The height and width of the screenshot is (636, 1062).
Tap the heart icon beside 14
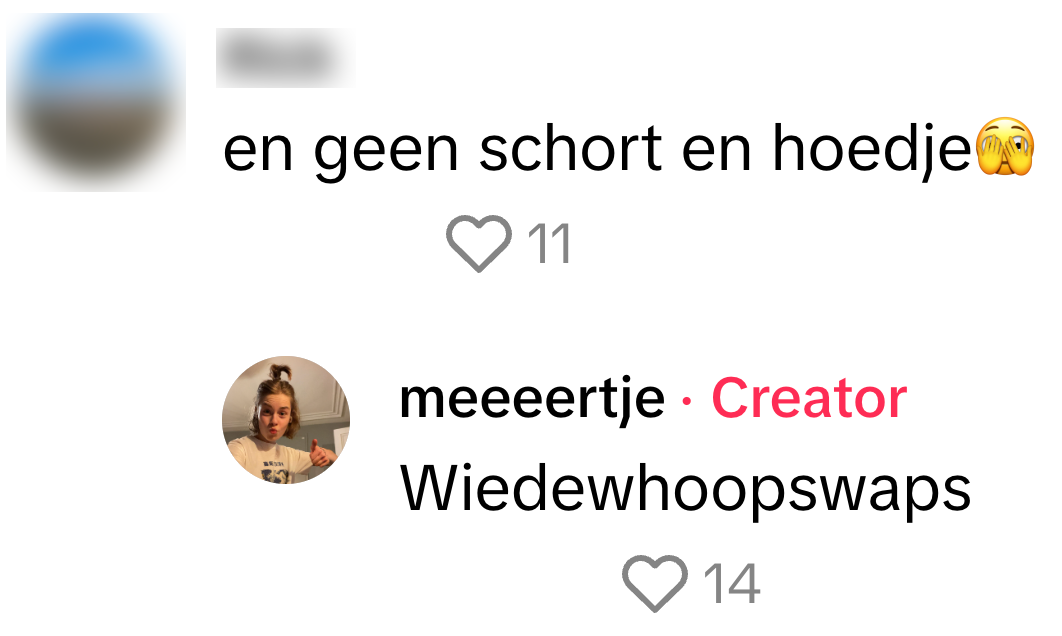655,583
